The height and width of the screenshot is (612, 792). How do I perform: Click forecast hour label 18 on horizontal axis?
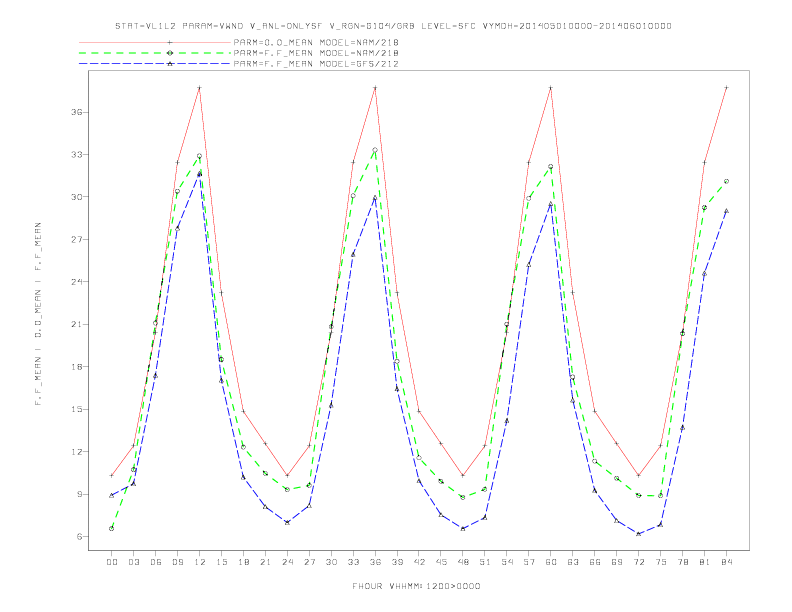(243, 562)
